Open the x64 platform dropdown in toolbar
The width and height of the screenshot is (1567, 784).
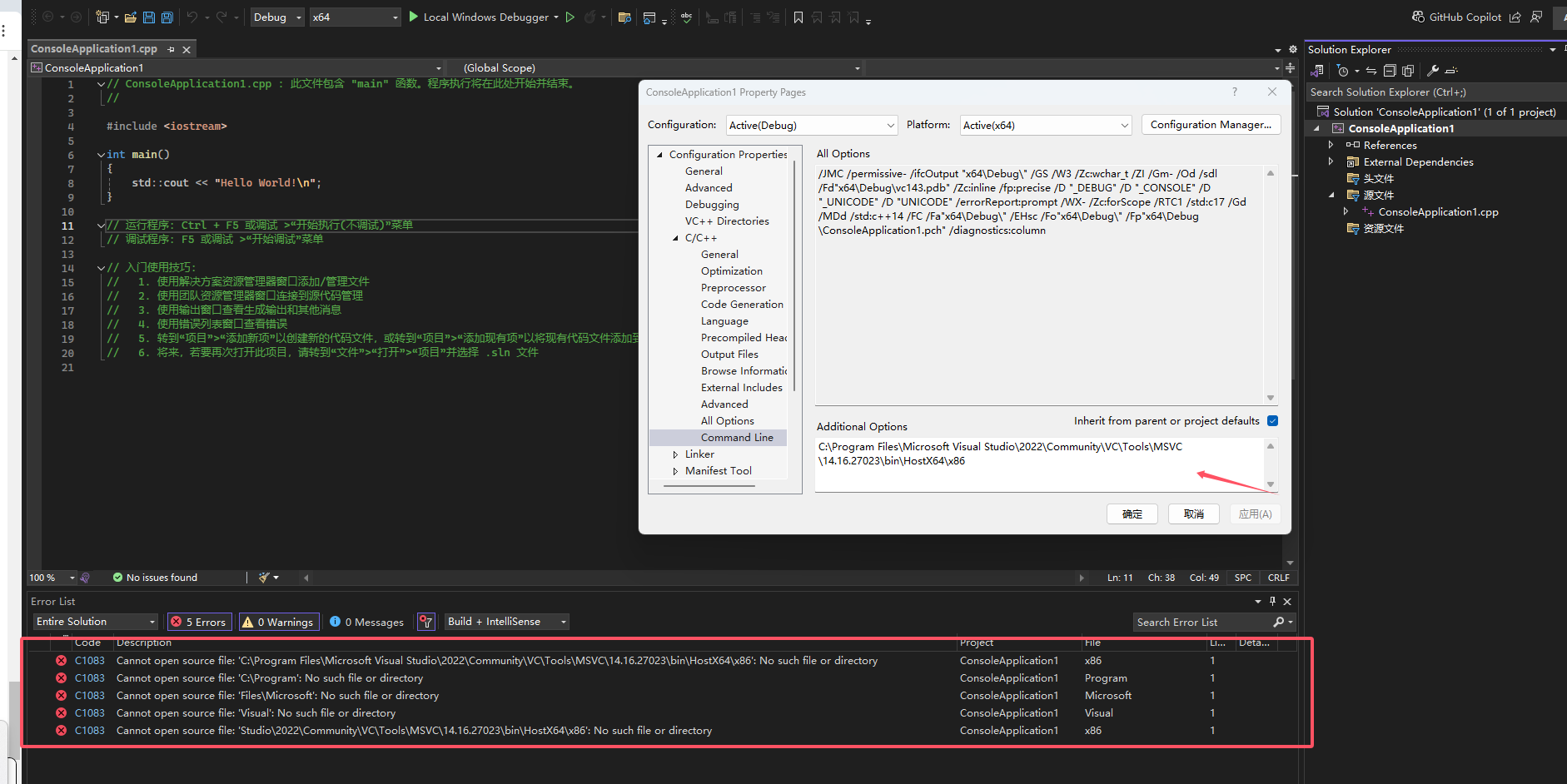356,17
